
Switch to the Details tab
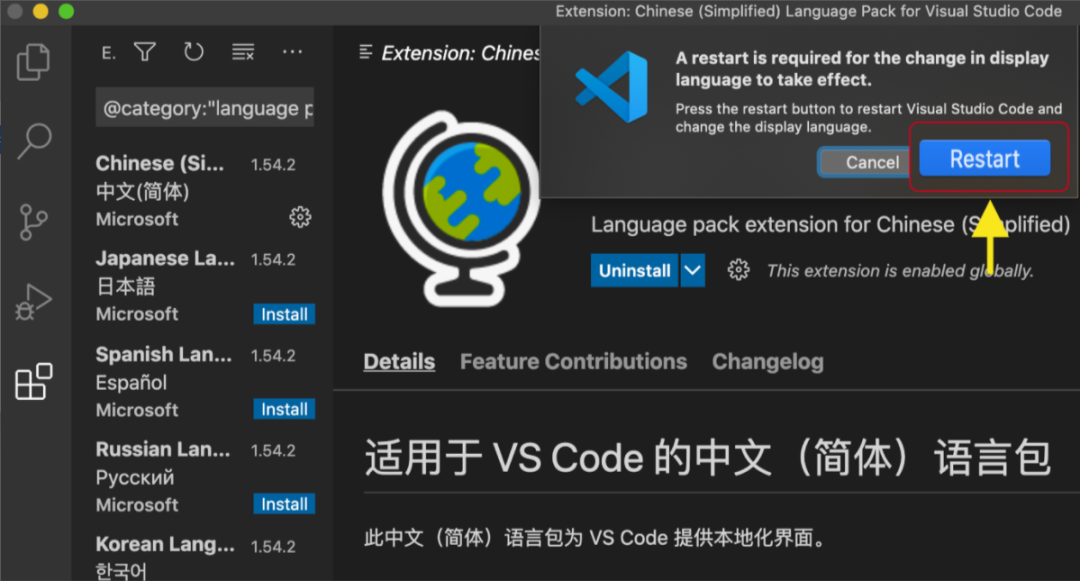[x=399, y=361]
